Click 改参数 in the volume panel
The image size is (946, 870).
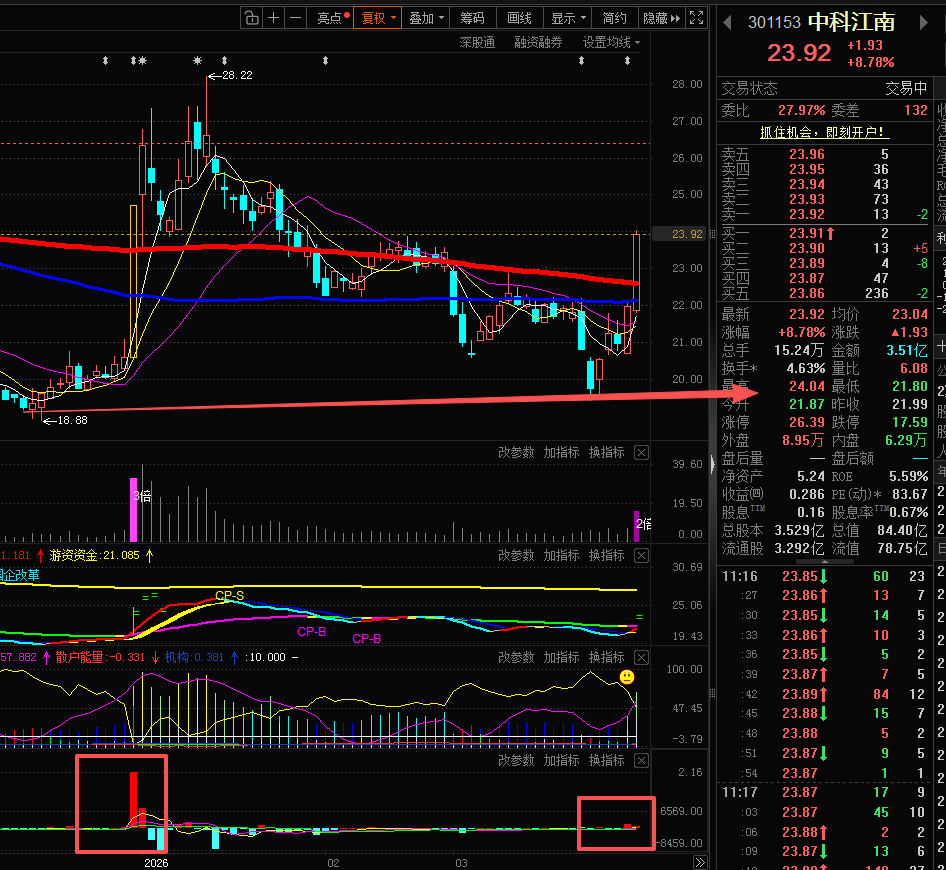point(516,452)
